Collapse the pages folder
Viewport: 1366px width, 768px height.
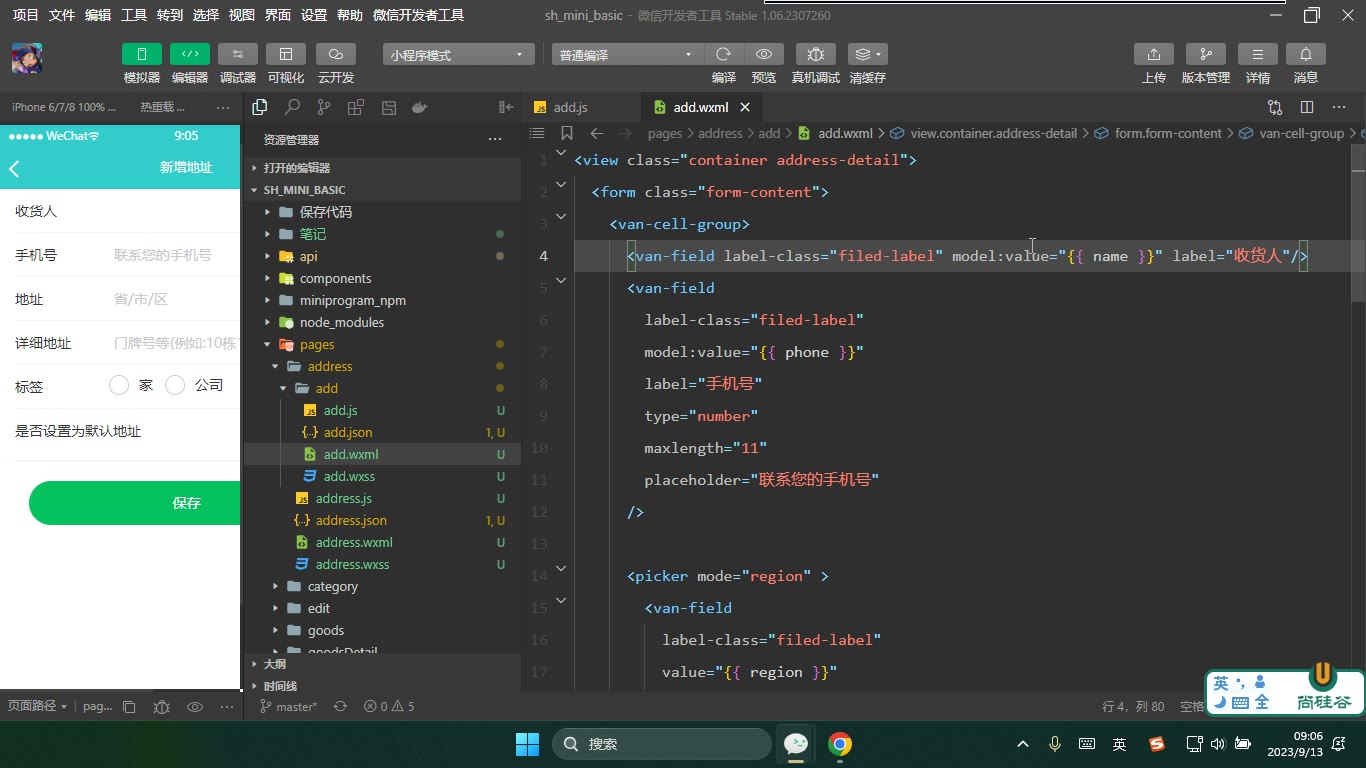point(267,344)
